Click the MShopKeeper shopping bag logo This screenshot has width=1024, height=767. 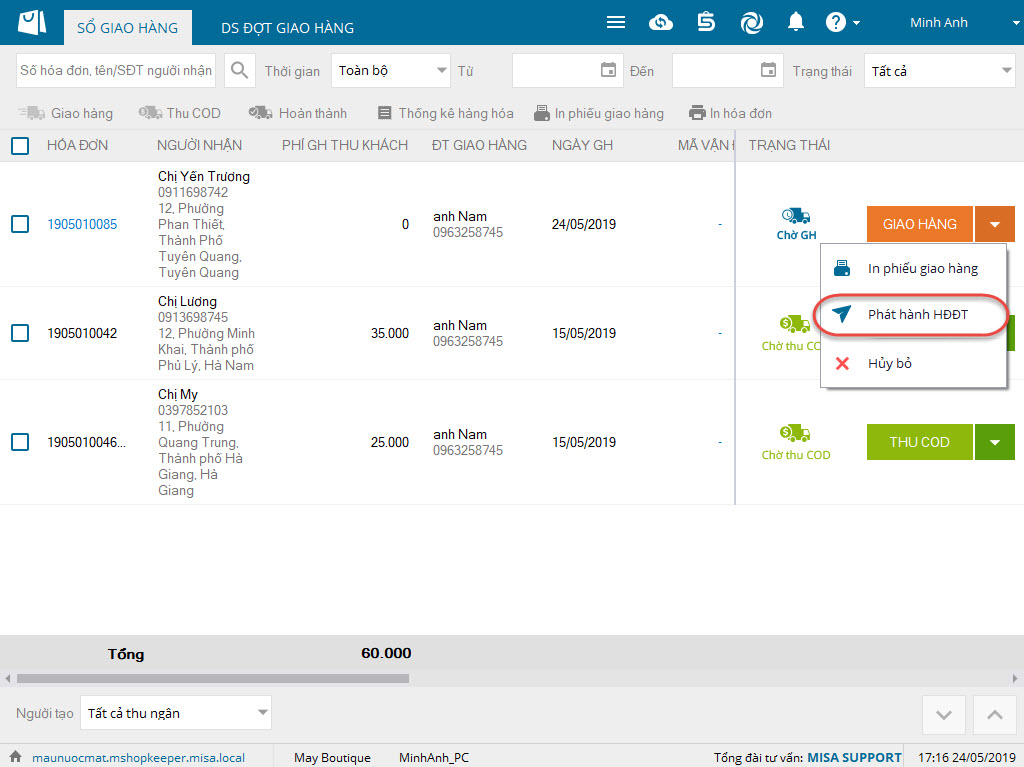(32, 22)
